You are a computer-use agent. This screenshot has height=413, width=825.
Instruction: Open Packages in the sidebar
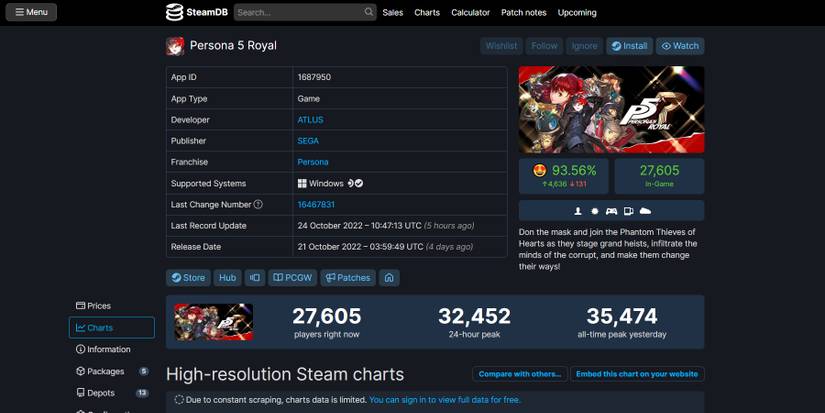112,371
